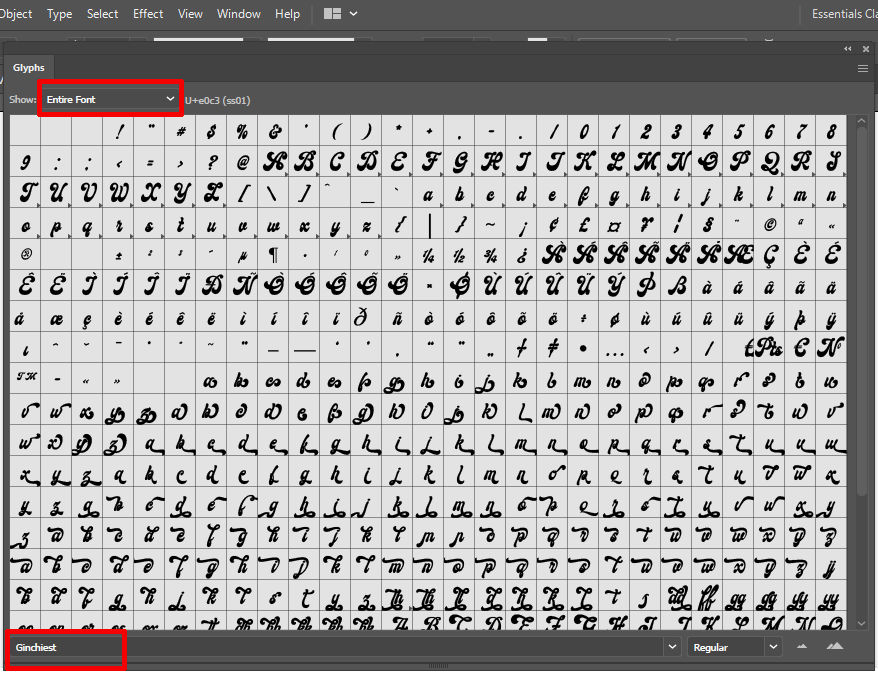Open the Glyphs panel options menu
Viewport: 878px width, 676px height.
coord(863,68)
